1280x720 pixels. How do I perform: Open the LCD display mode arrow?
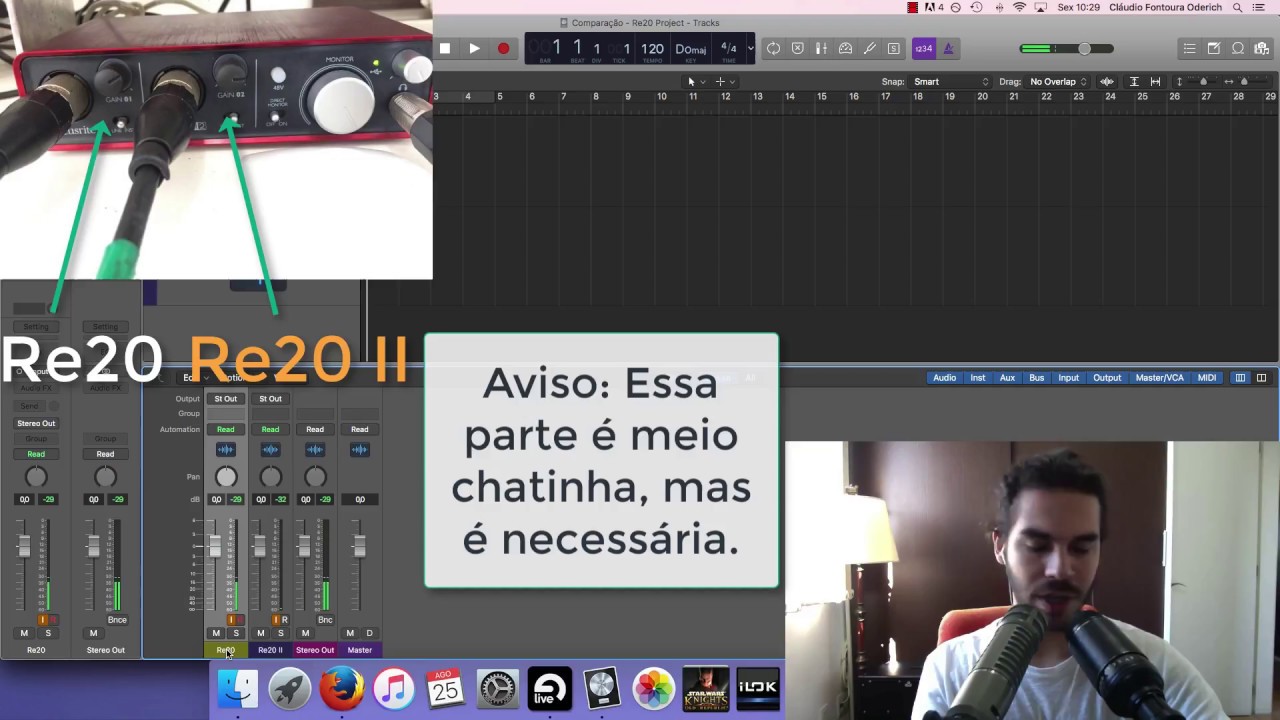point(750,48)
